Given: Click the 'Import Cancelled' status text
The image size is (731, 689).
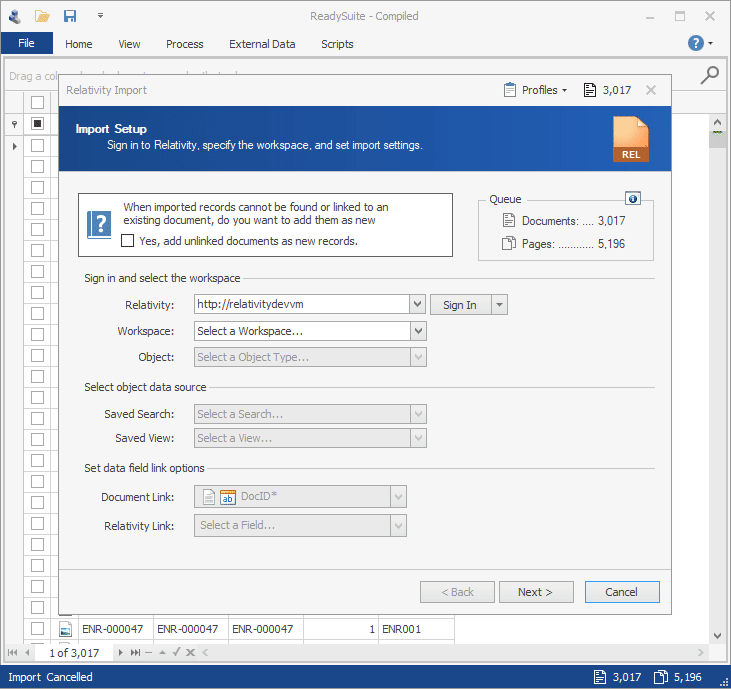Looking at the screenshot, I should tap(50, 677).
